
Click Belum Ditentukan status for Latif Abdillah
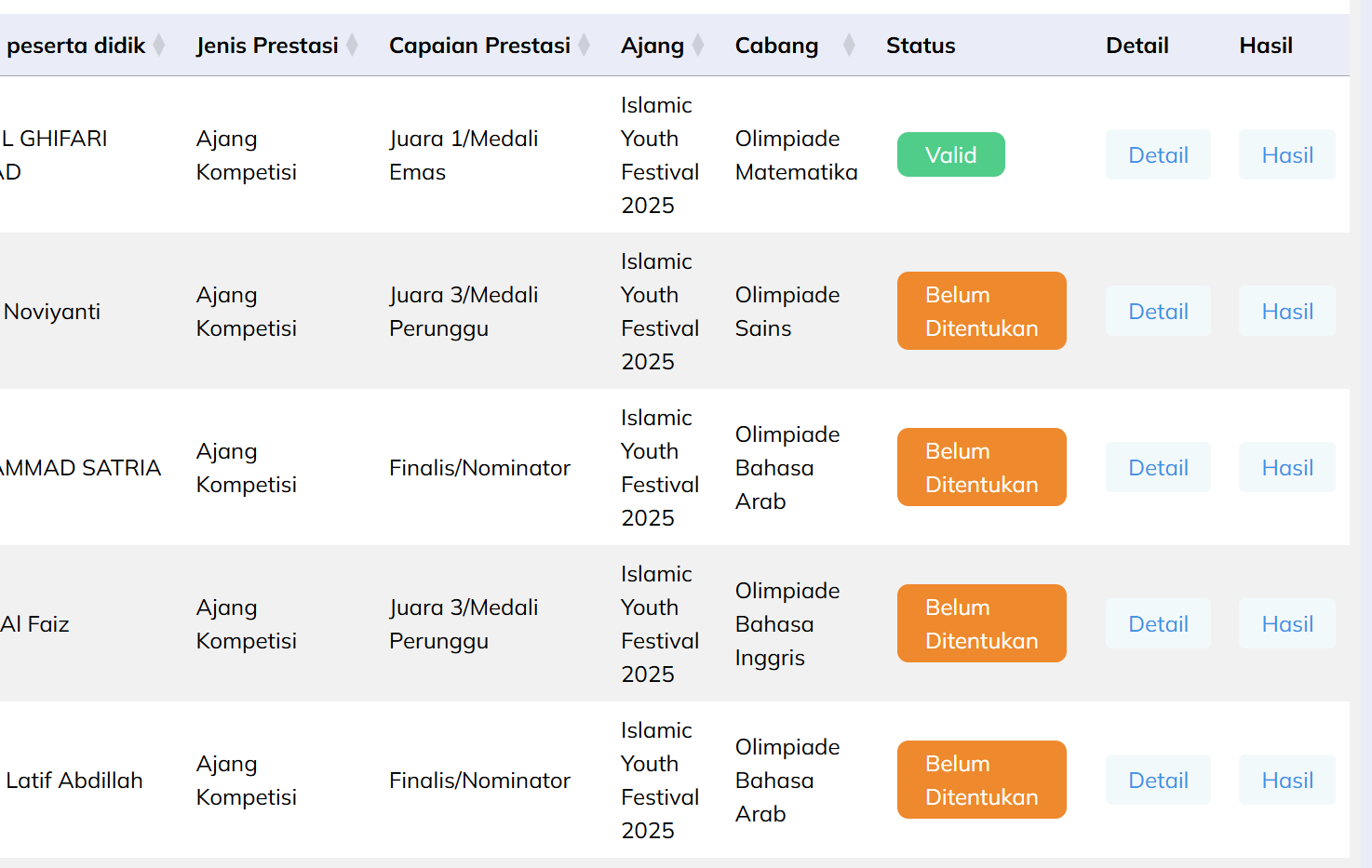pyautogui.click(x=981, y=780)
